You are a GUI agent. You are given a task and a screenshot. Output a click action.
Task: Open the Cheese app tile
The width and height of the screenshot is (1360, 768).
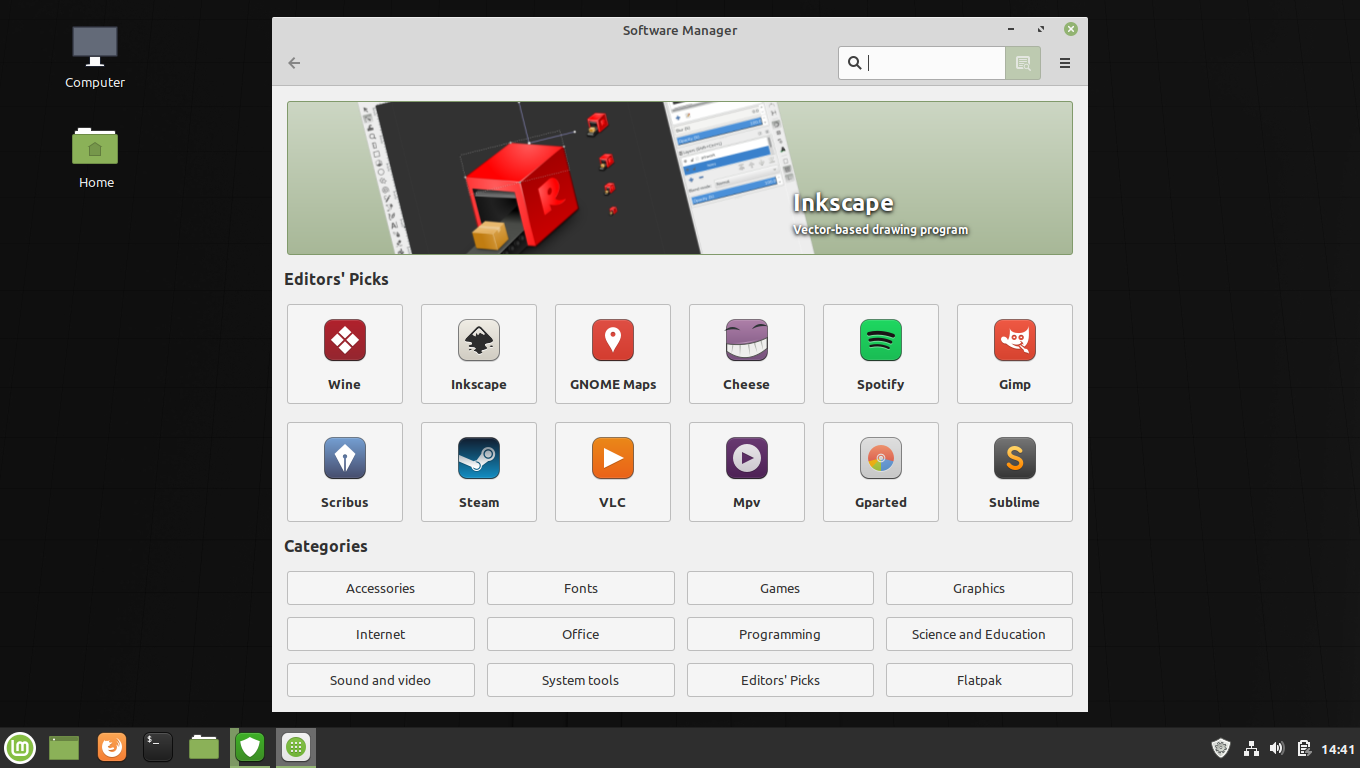point(747,354)
